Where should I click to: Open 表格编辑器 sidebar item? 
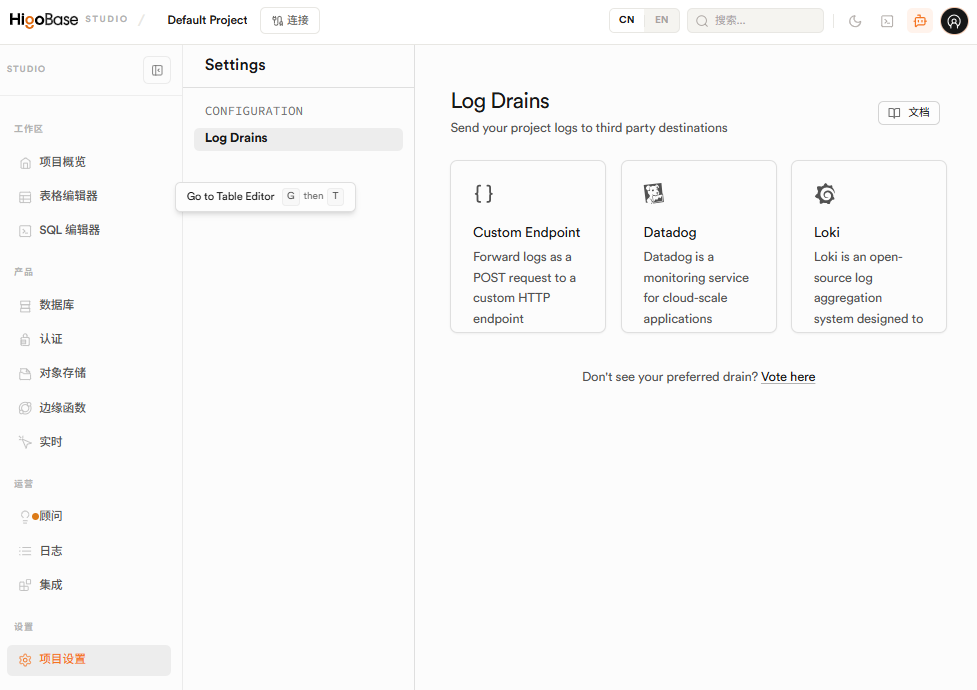(x=88, y=196)
